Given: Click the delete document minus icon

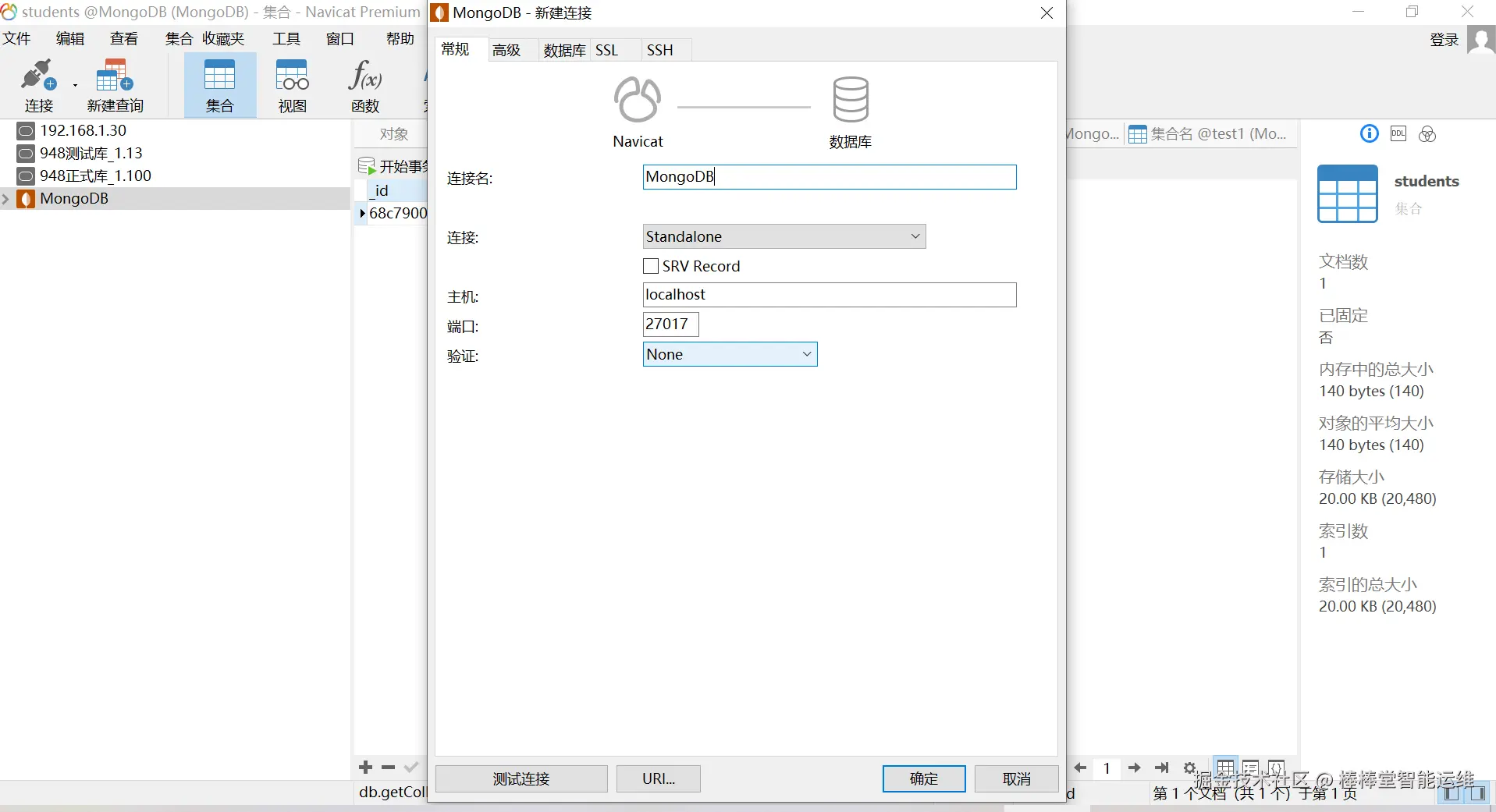Looking at the screenshot, I should (388, 768).
